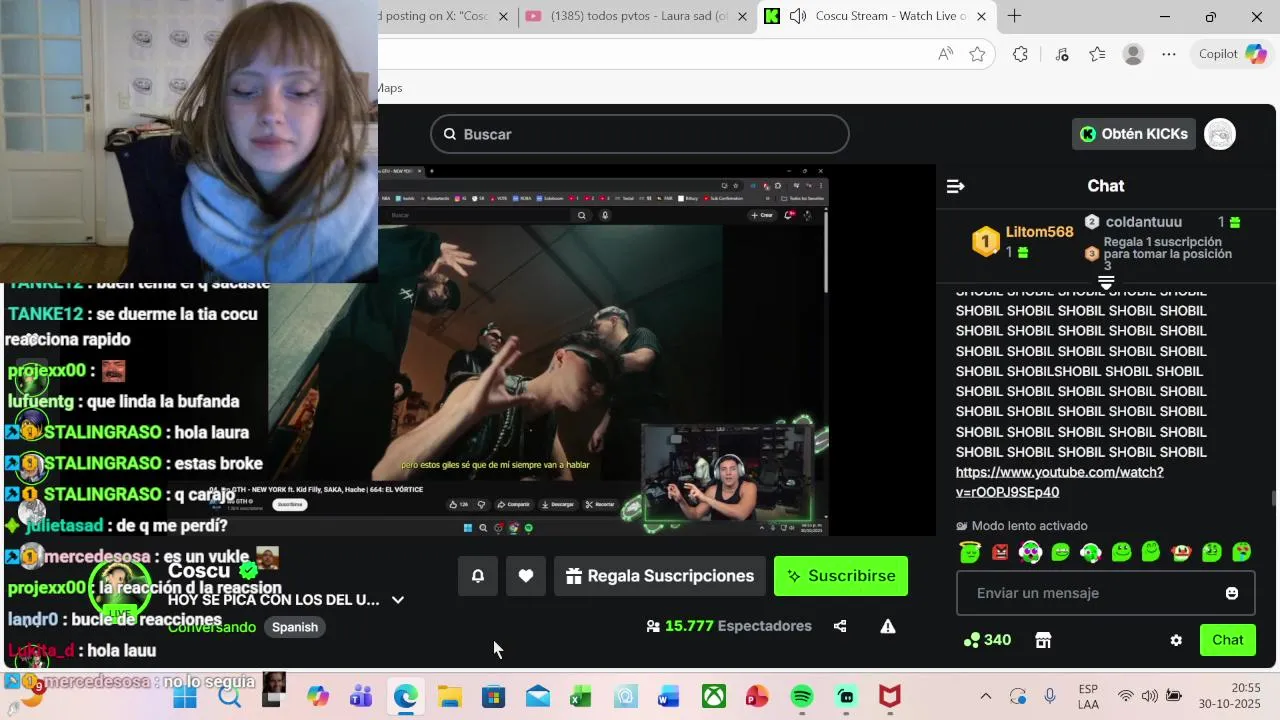Click coldantuuu in the leaderboard

[x=1144, y=222]
